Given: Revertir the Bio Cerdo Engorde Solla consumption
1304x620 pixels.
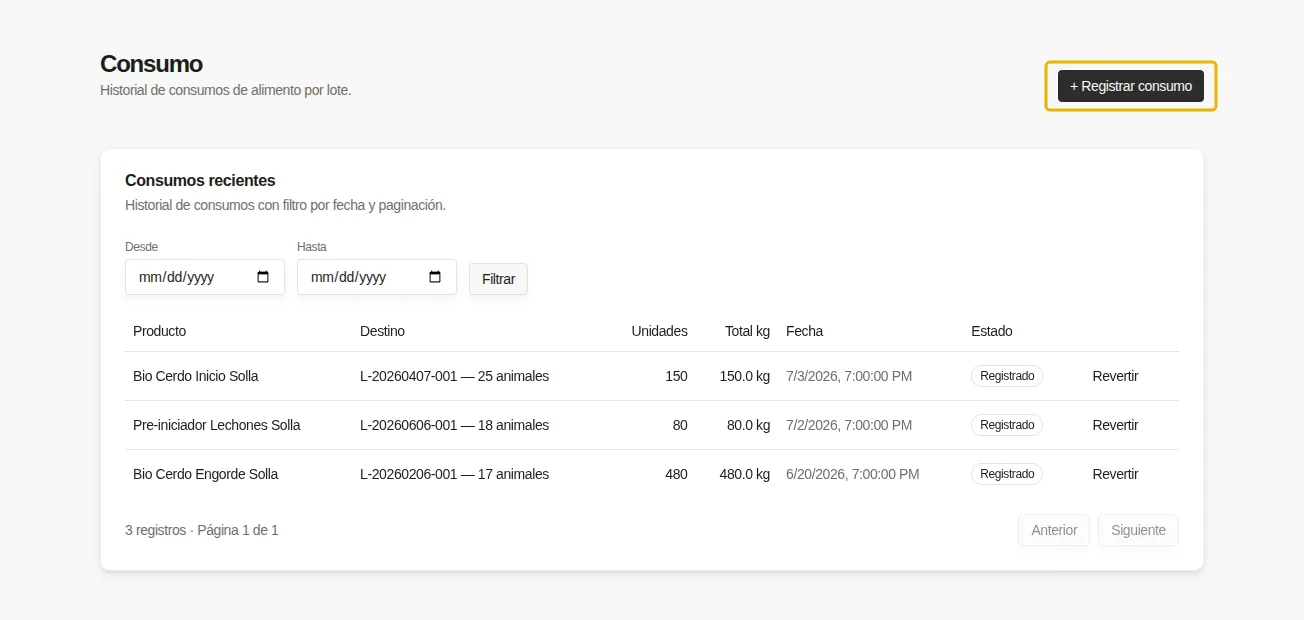Looking at the screenshot, I should coord(1115,474).
